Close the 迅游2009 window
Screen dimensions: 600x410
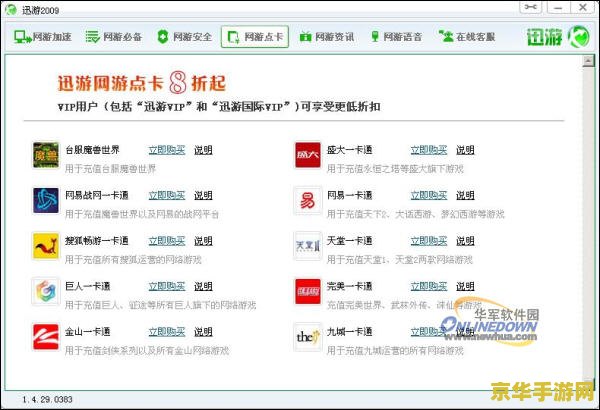tap(583, 7)
